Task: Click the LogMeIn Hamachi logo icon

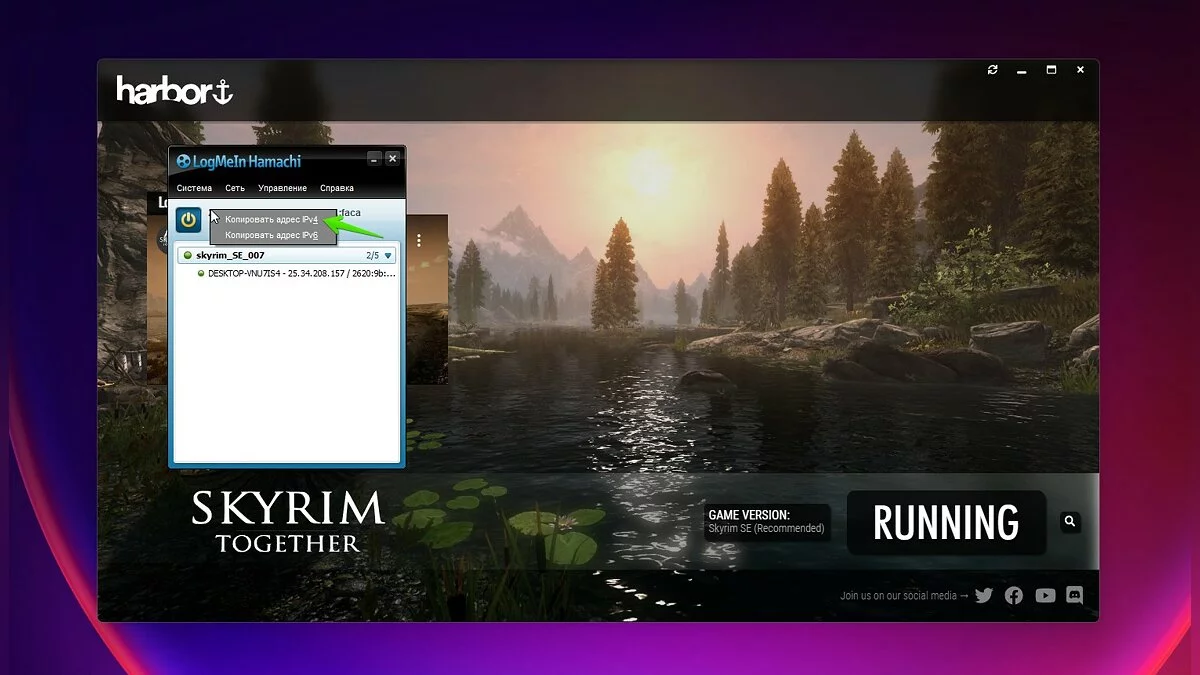Action: click(184, 161)
